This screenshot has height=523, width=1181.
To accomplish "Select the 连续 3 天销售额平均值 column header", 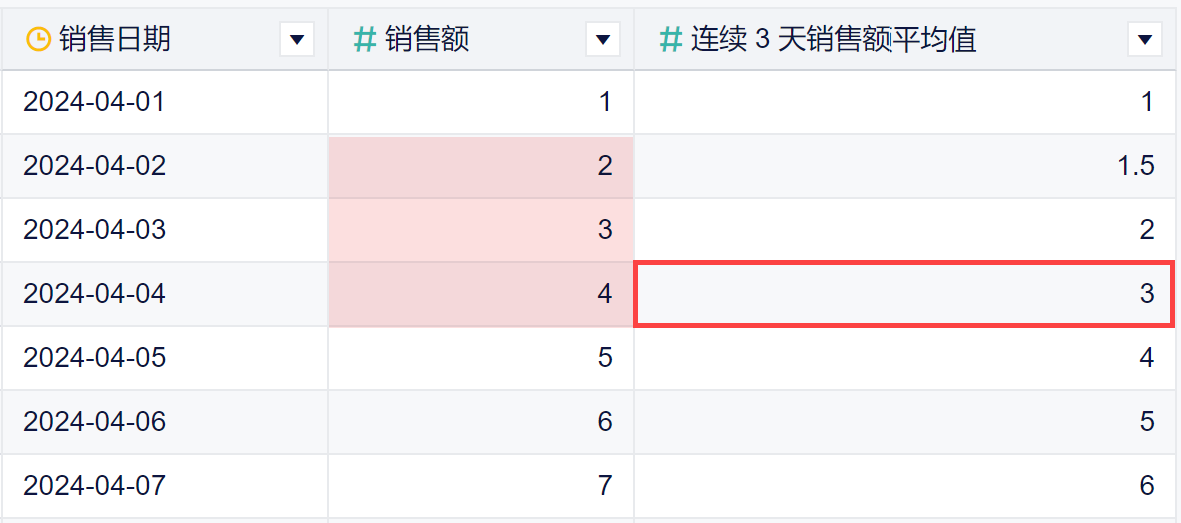I will pos(833,39).
